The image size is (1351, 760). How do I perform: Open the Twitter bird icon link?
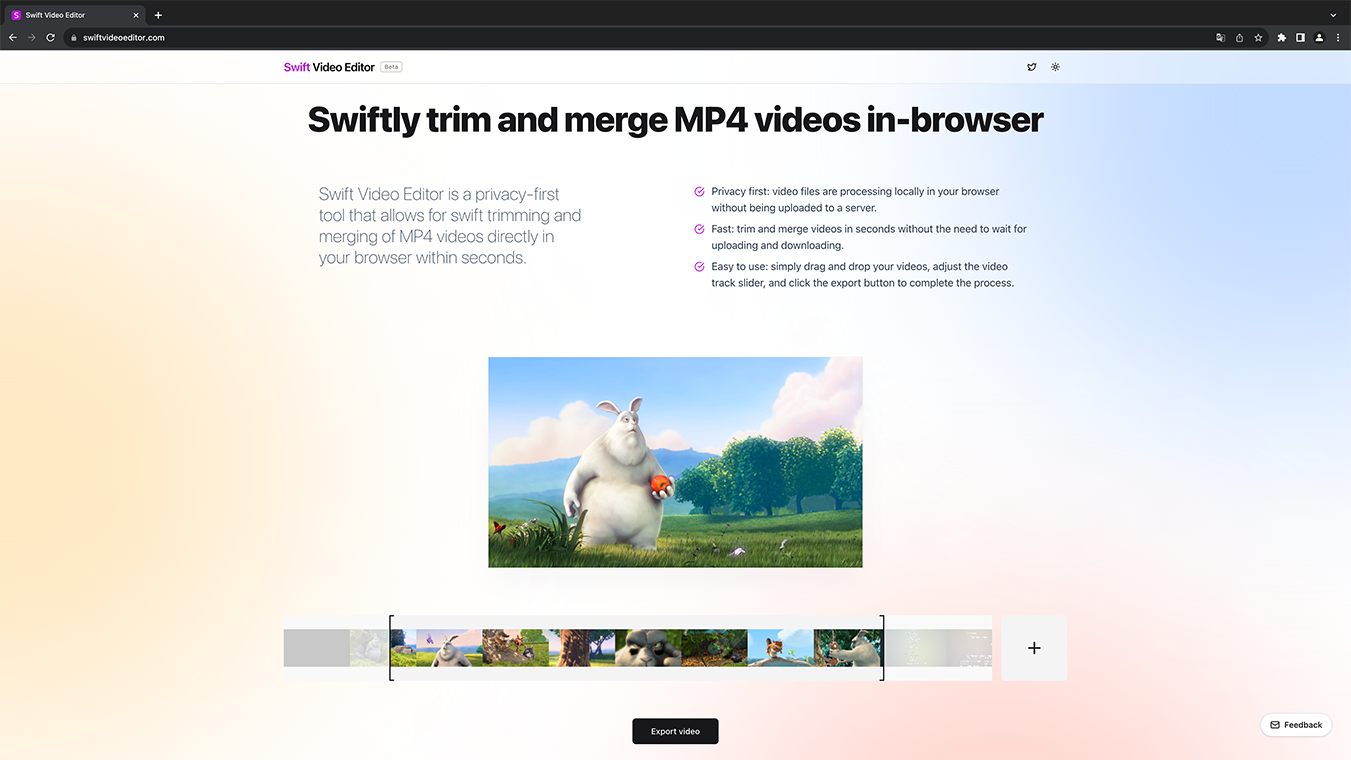1032,67
